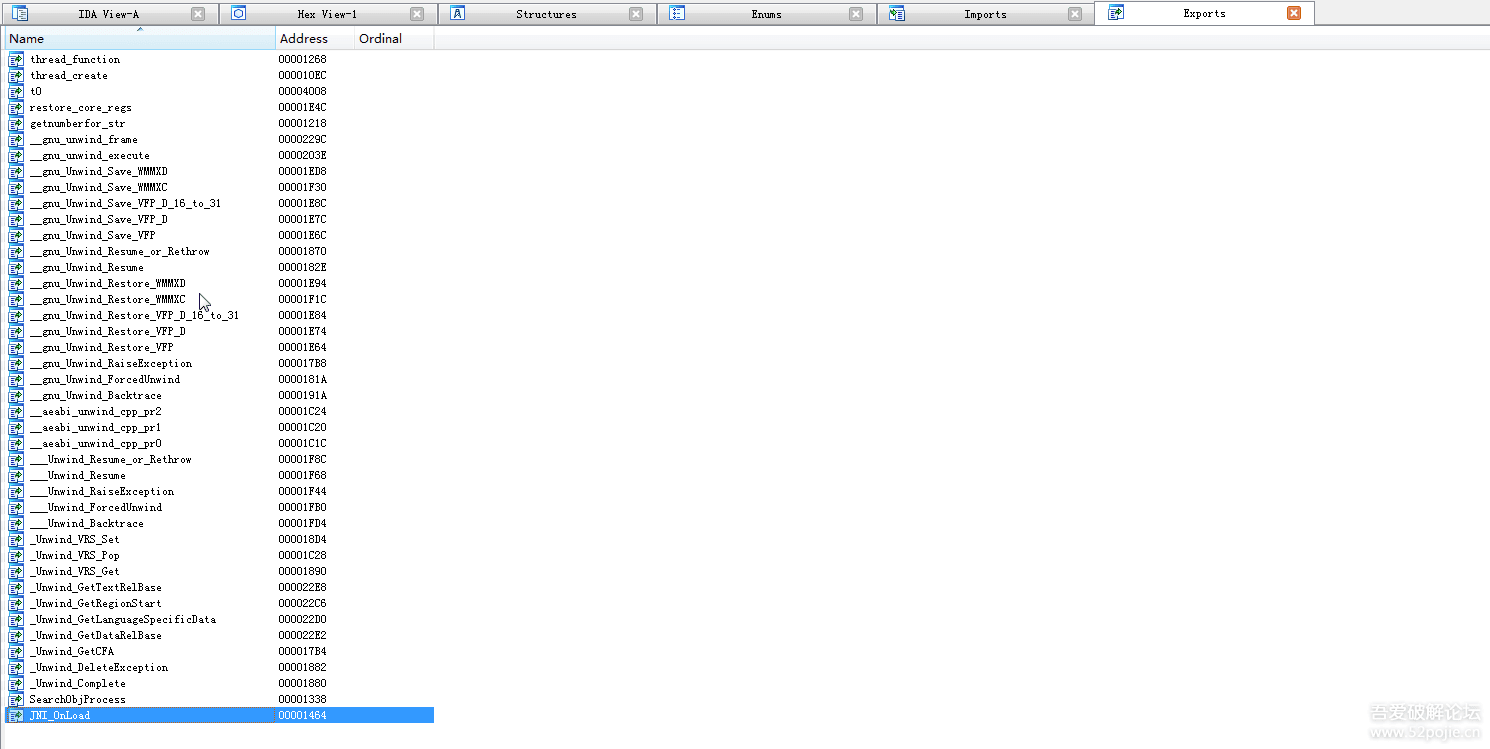Click export icon beside t0
The width and height of the screenshot is (1490, 749).
click(16, 92)
